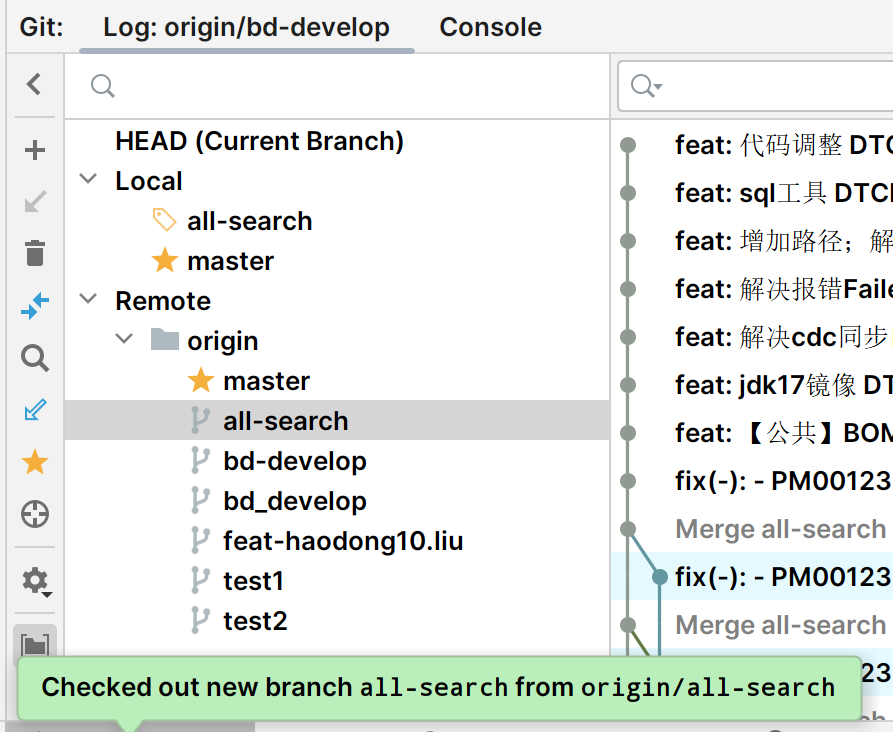Click the Update Selected arrow icon
This screenshot has width=893, height=732.
tap(35, 202)
